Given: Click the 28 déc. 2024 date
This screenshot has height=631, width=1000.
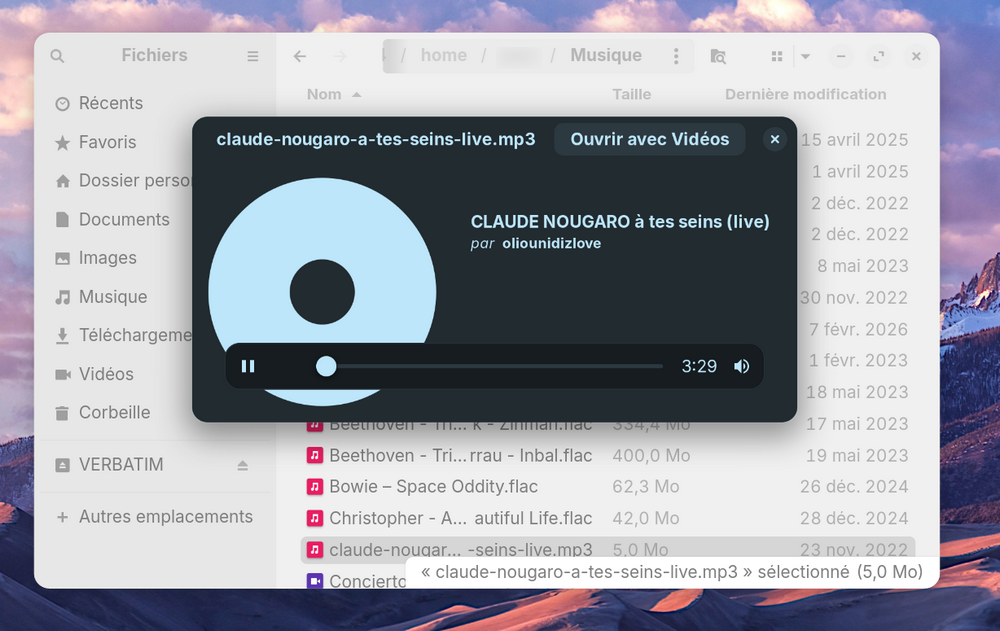Looking at the screenshot, I should 854,518.
